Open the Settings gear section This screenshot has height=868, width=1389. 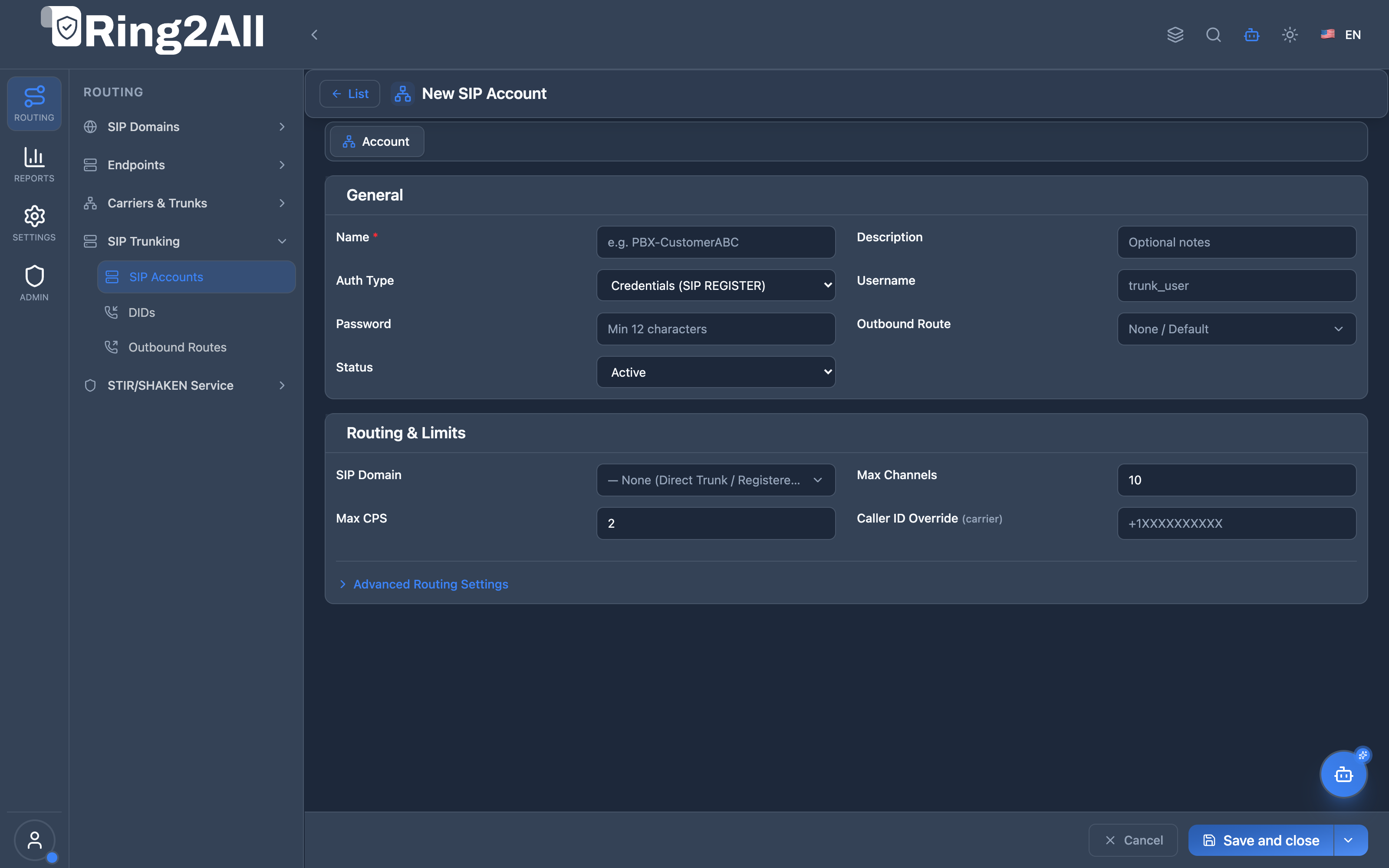(x=34, y=224)
